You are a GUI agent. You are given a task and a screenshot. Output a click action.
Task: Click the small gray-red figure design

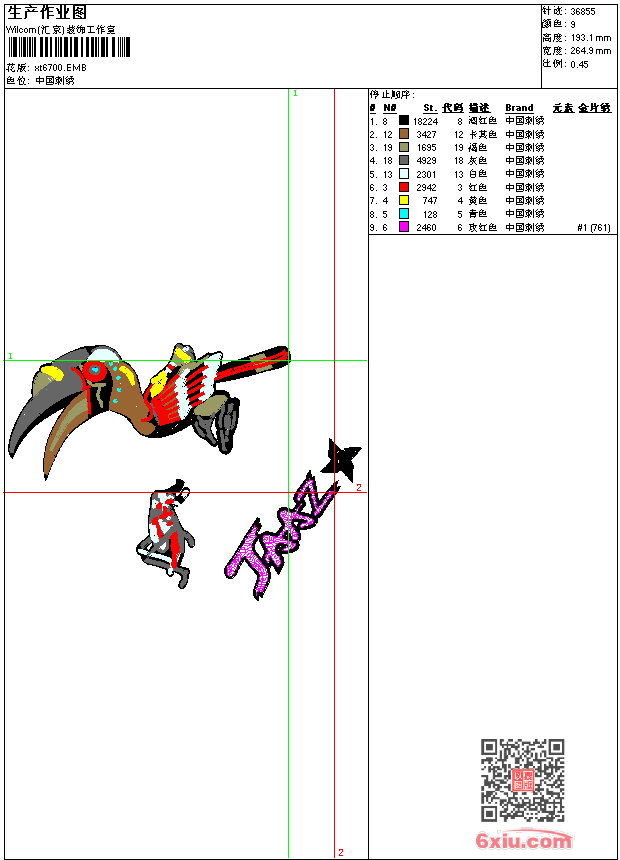(x=165, y=533)
